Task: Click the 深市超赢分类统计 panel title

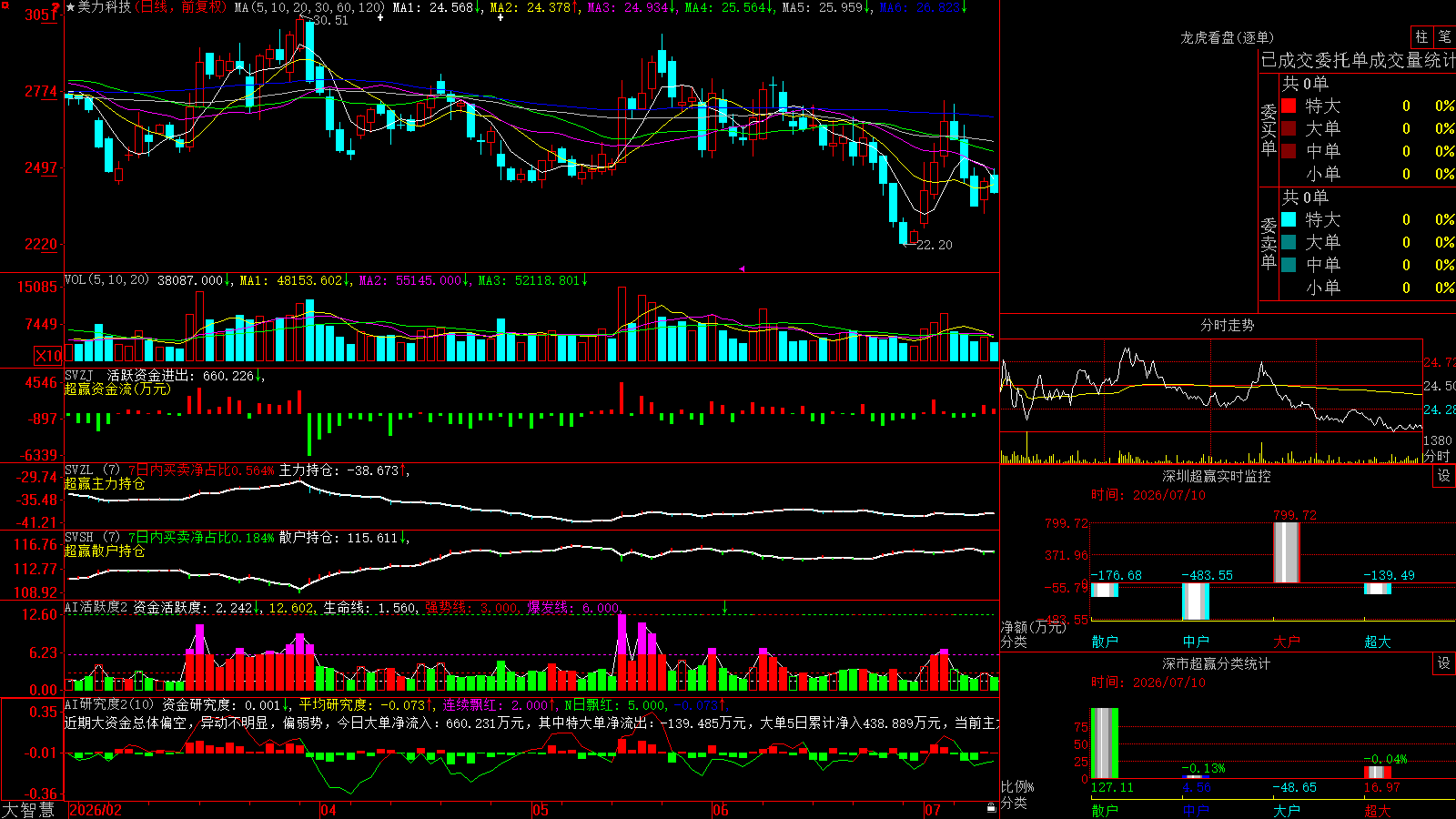Action: click(x=1217, y=663)
